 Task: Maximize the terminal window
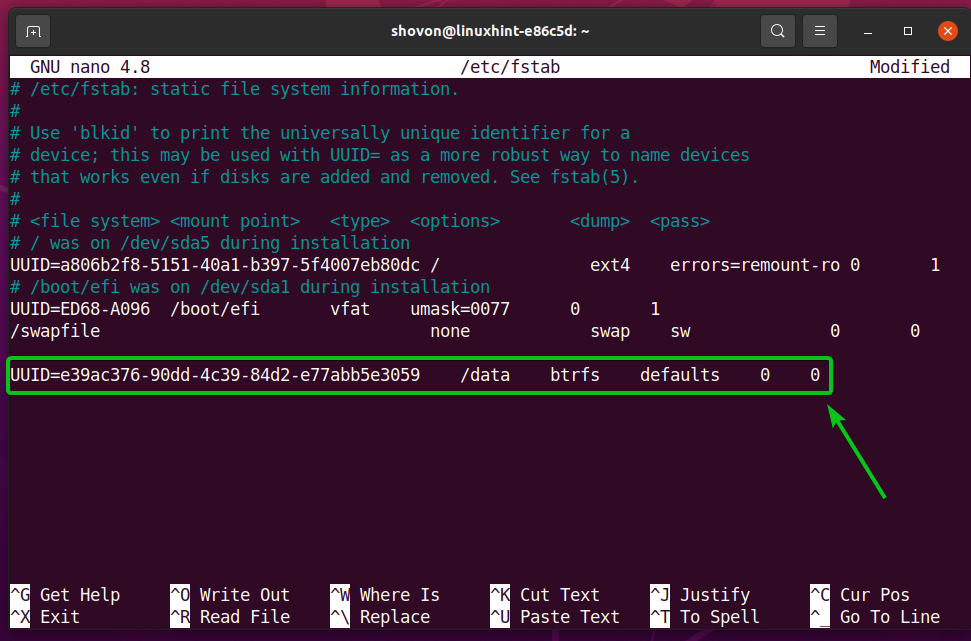pos(908,31)
